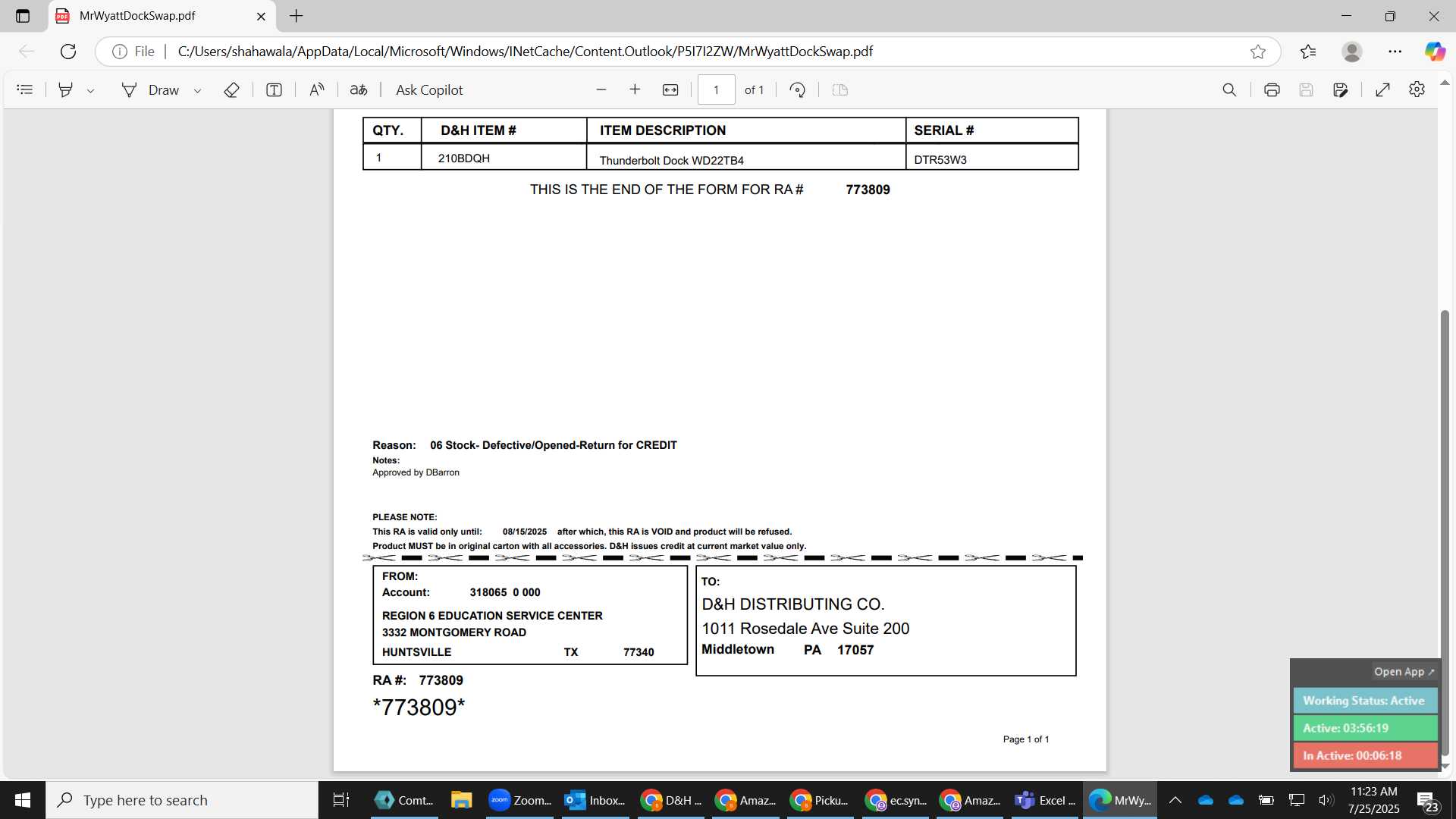Click the scrollbar down arrow
Screen dimensions: 1456x819
(x=1445, y=767)
